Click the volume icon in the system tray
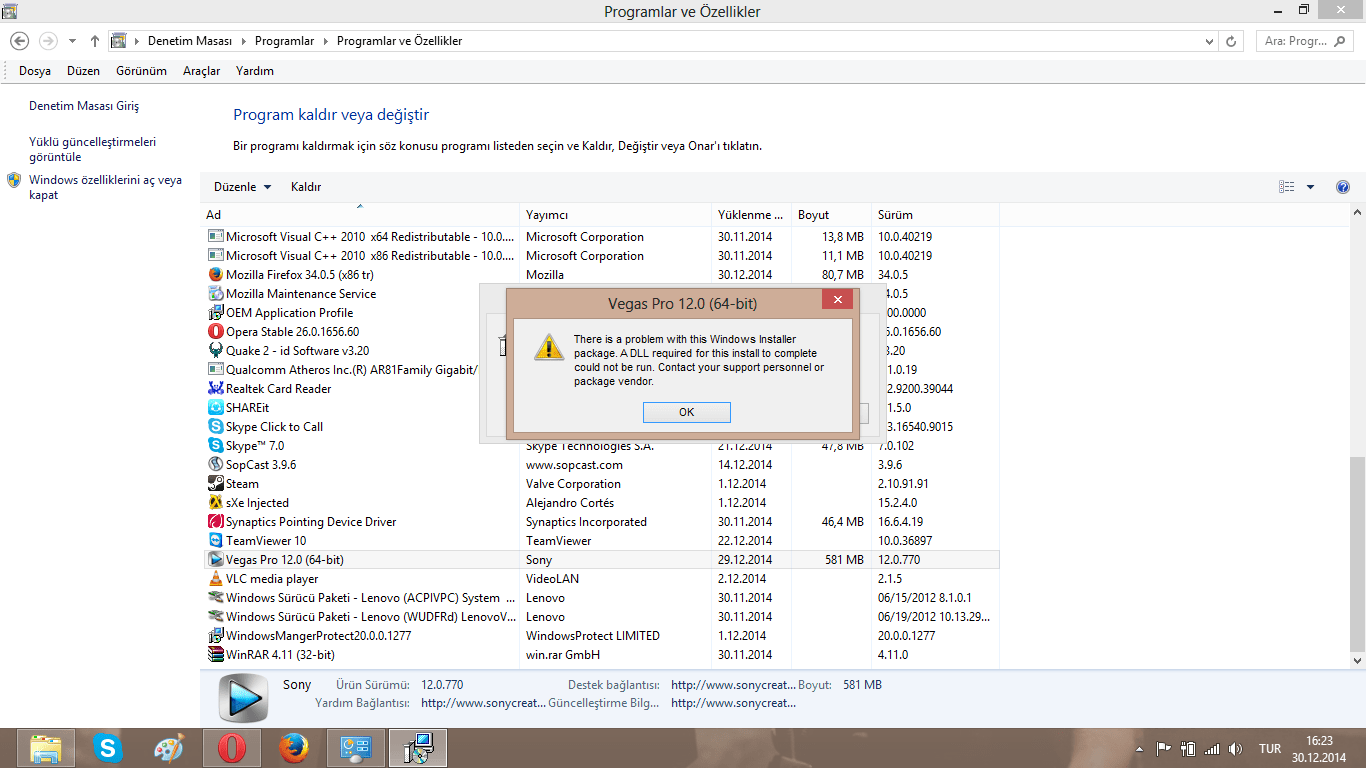The image size is (1366, 768). click(x=1236, y=749)
